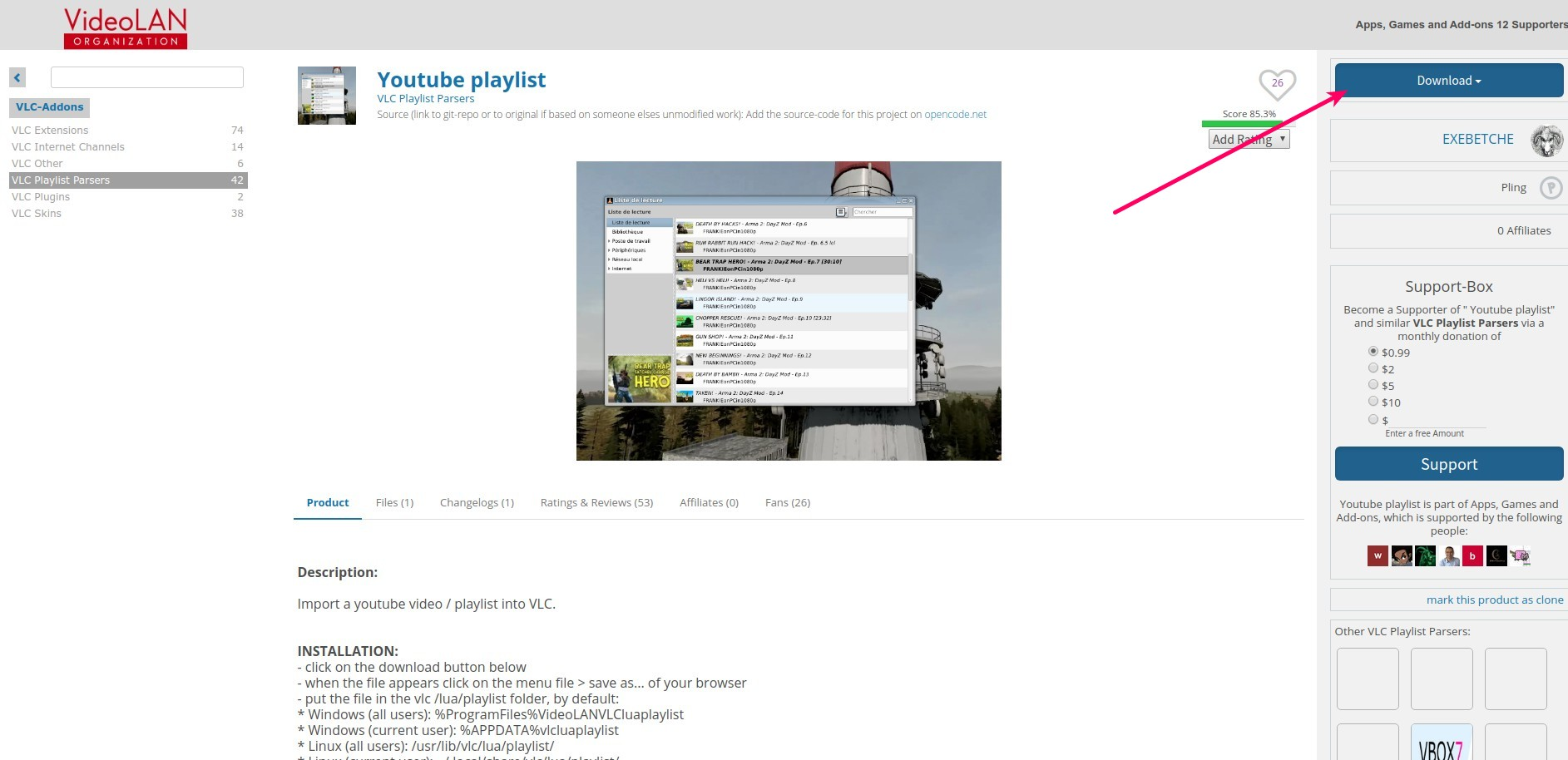Image resolution: width=1568 pixels, height=760 pixels.
Task: Click the VBOX7 playlist parser thumbnail
Action: (1442, 743)
